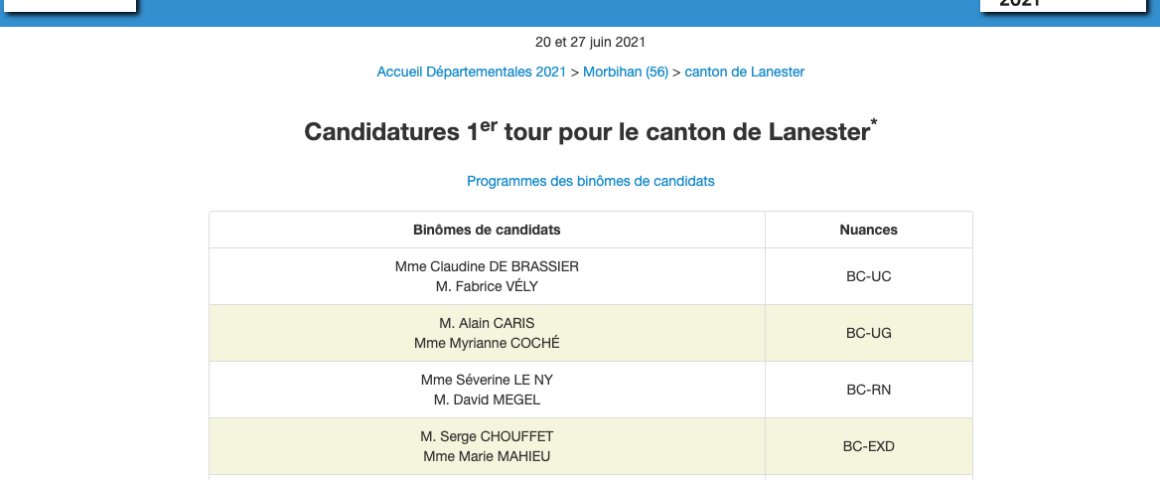Select the name Mme Marie MAHIEU
This screenshot has width=1160, height=480.
(487, 456)
